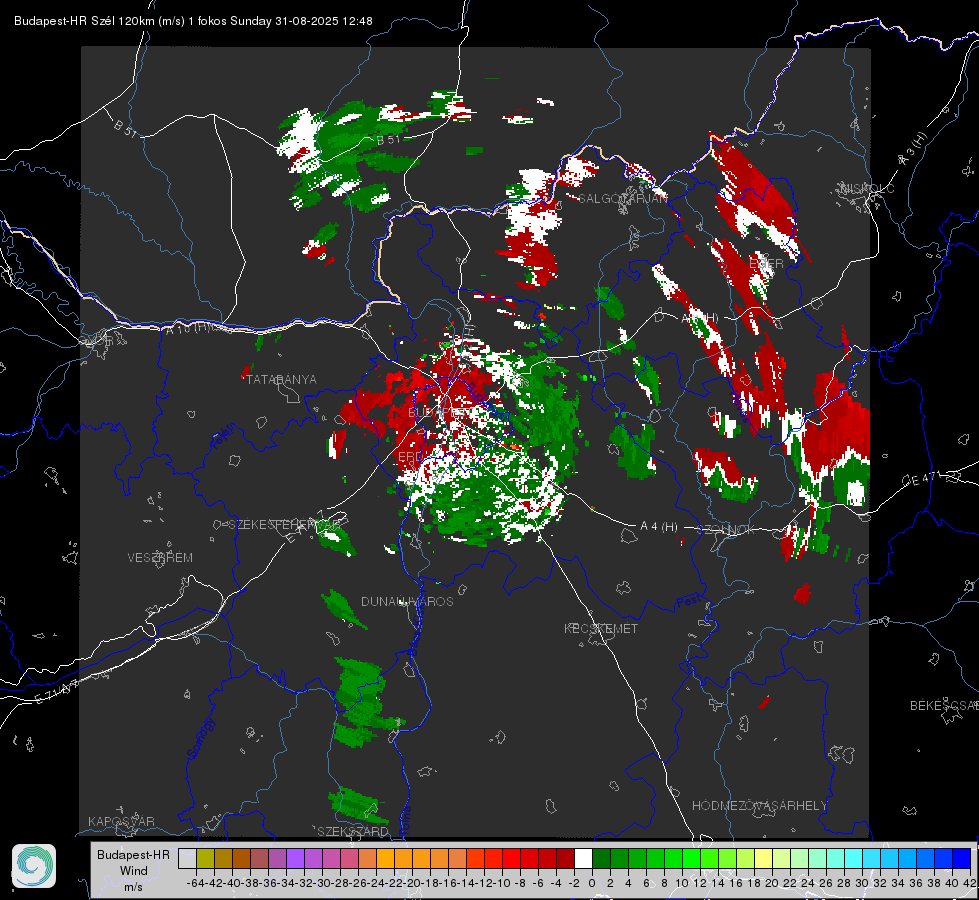Click the ÉRD label southwest of Budapest
Screen dimensions: 979x900
(410, 457)
